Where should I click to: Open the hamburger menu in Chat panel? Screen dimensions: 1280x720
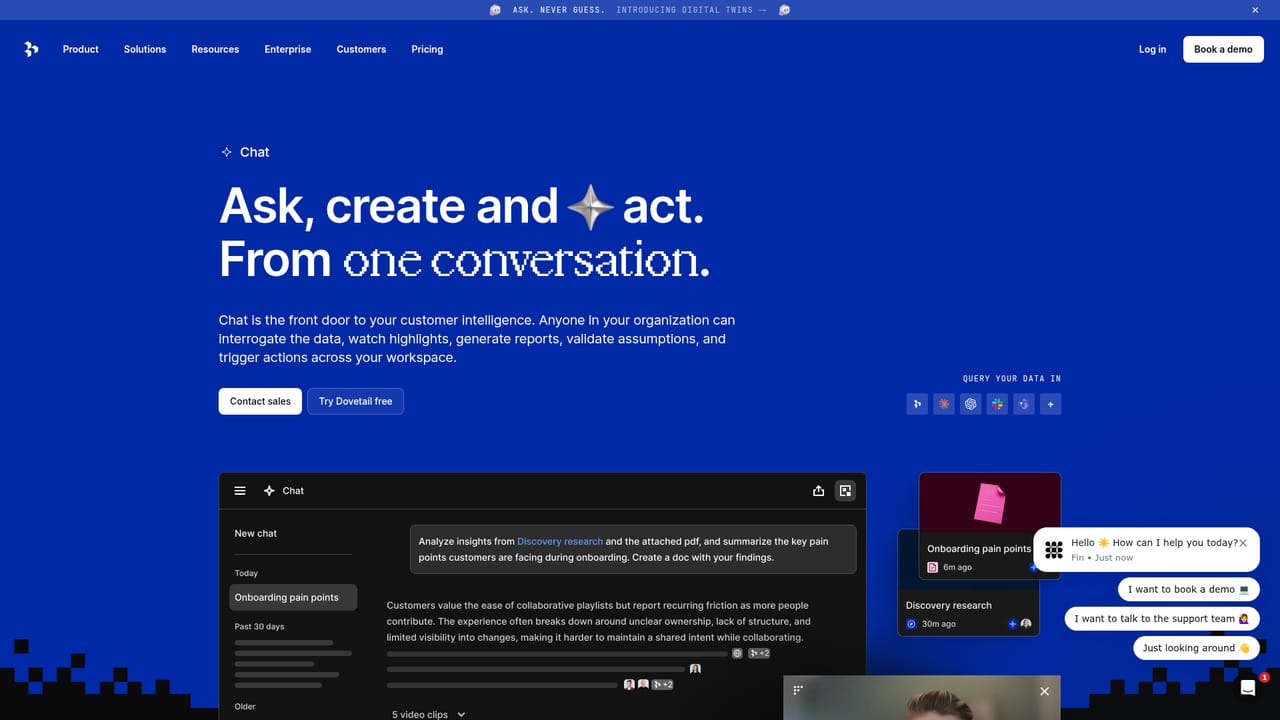tap(240, 491)
